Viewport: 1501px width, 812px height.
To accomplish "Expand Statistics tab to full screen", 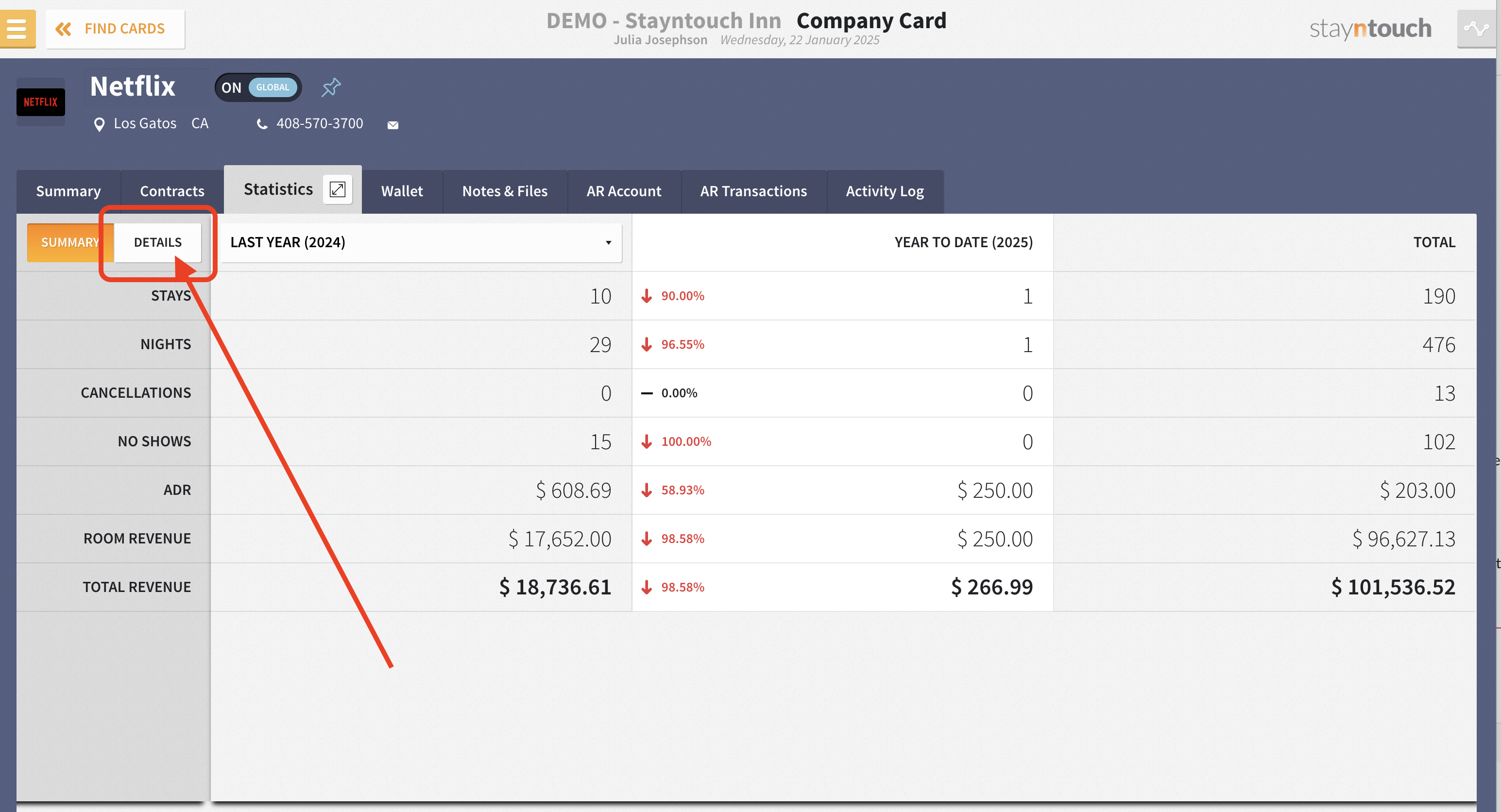I will pyautogui.click(x=338, y=189).
